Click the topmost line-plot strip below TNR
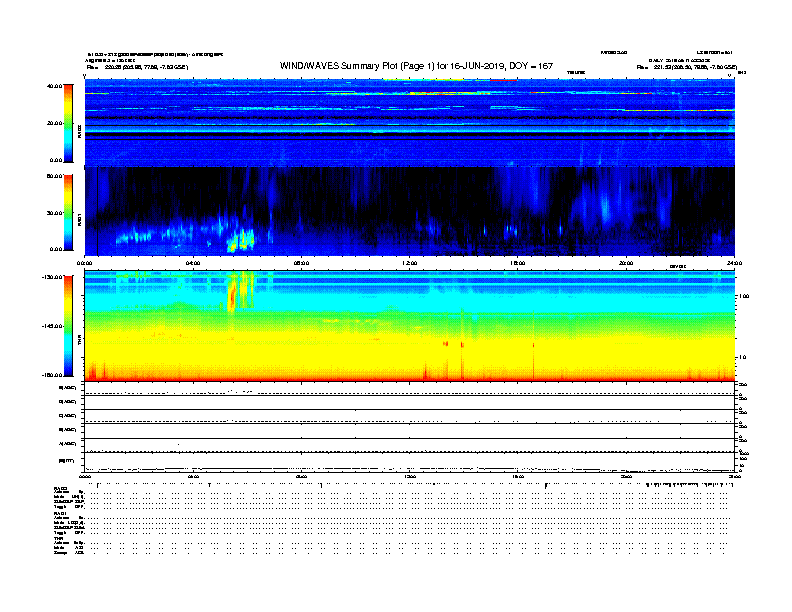The width and height of the screenshot is (792, 612). click(410, 389)
